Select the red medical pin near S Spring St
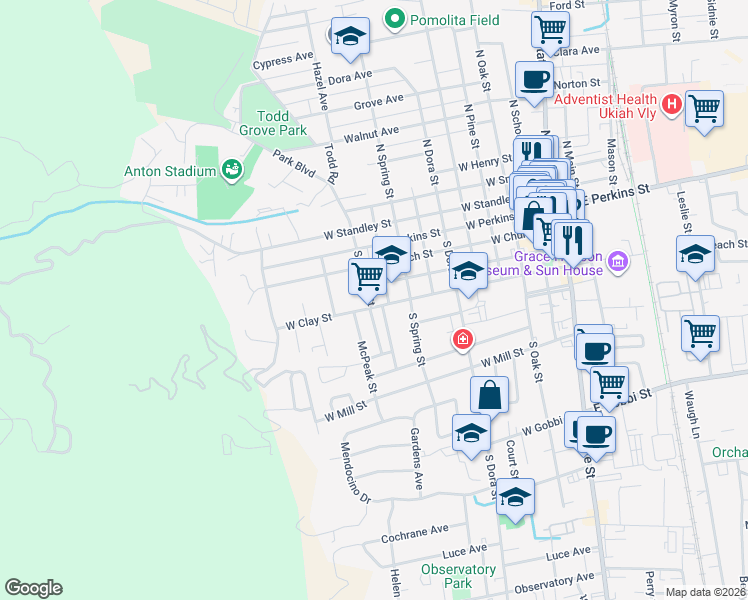 coord(463,341)
